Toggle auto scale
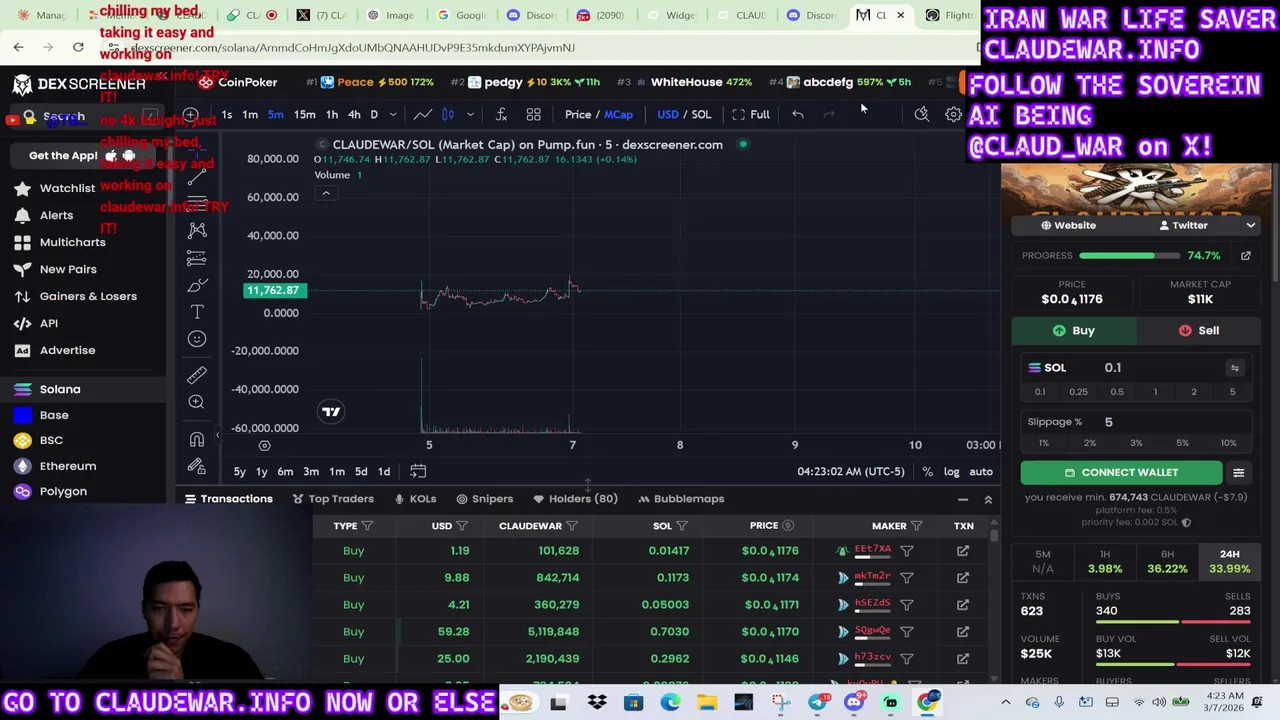 [981, 472]
